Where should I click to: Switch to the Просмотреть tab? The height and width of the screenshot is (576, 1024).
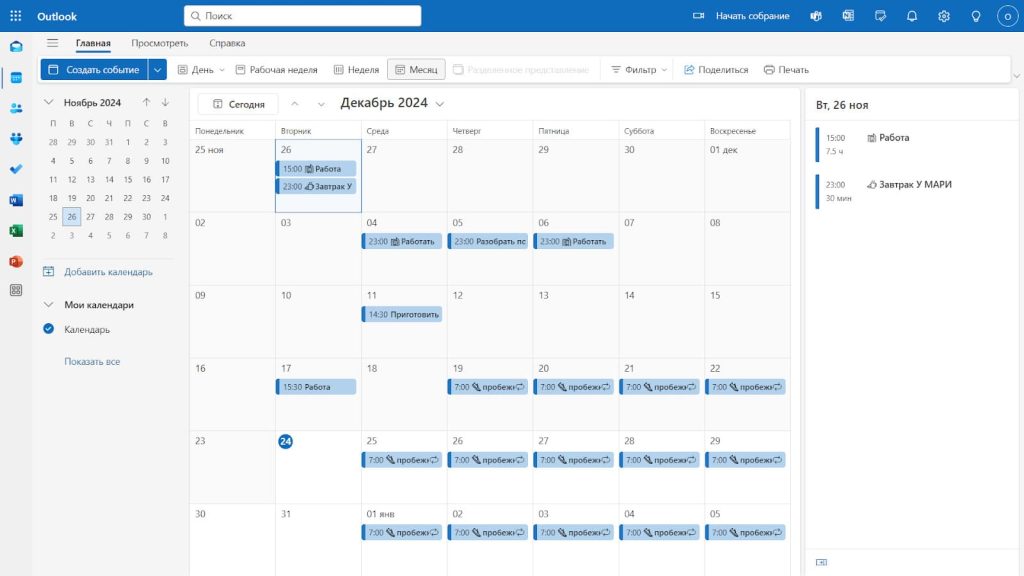tap(159, 43)
